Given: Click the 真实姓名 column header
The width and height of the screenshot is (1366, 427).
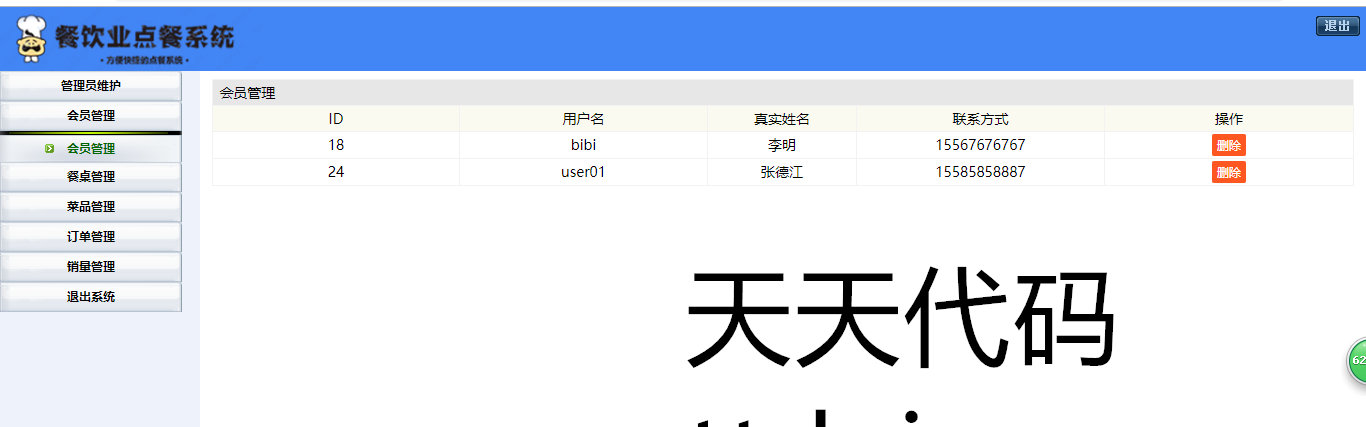Looking at the screenshot, I should (x=781, y=119).
